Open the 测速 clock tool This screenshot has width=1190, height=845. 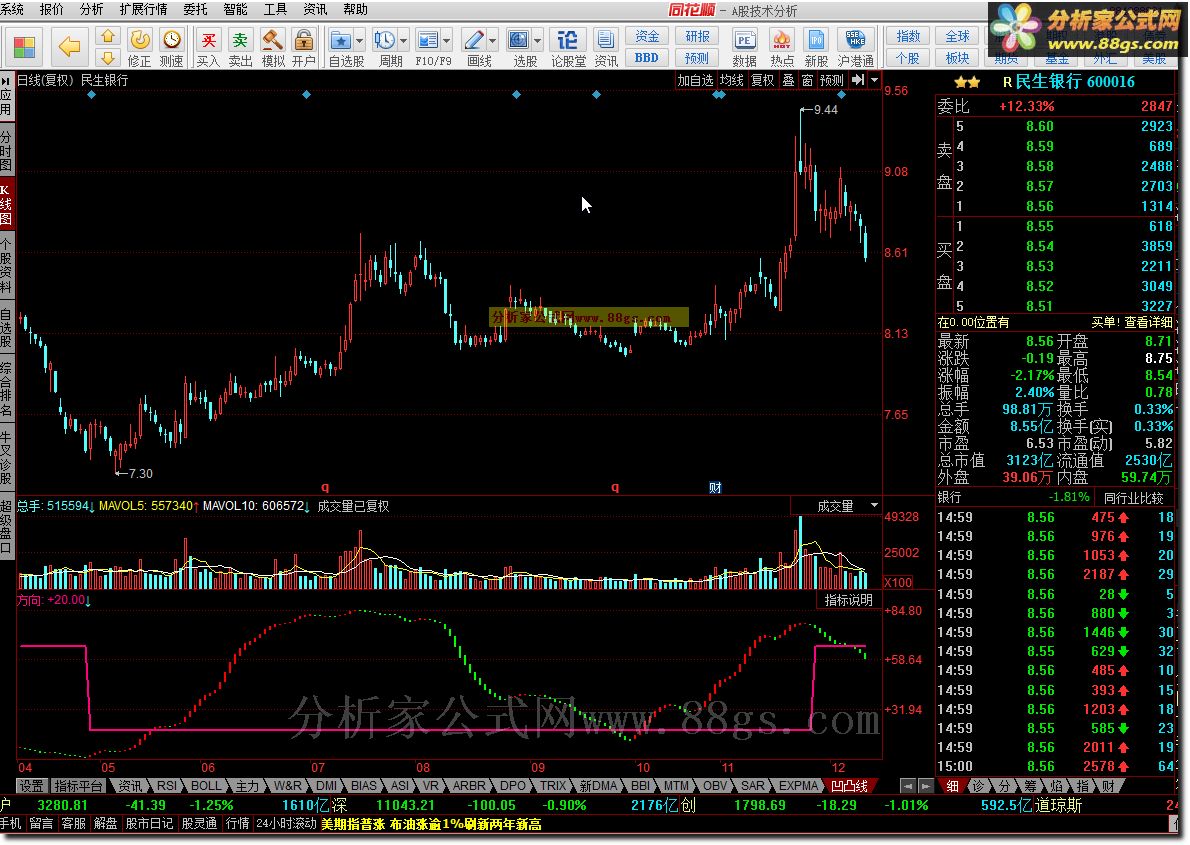172,48
